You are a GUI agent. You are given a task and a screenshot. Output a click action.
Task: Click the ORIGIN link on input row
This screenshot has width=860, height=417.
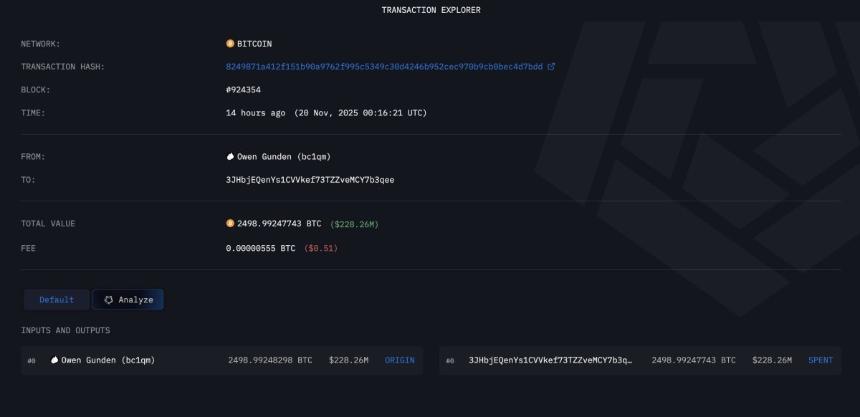[399, 360]
